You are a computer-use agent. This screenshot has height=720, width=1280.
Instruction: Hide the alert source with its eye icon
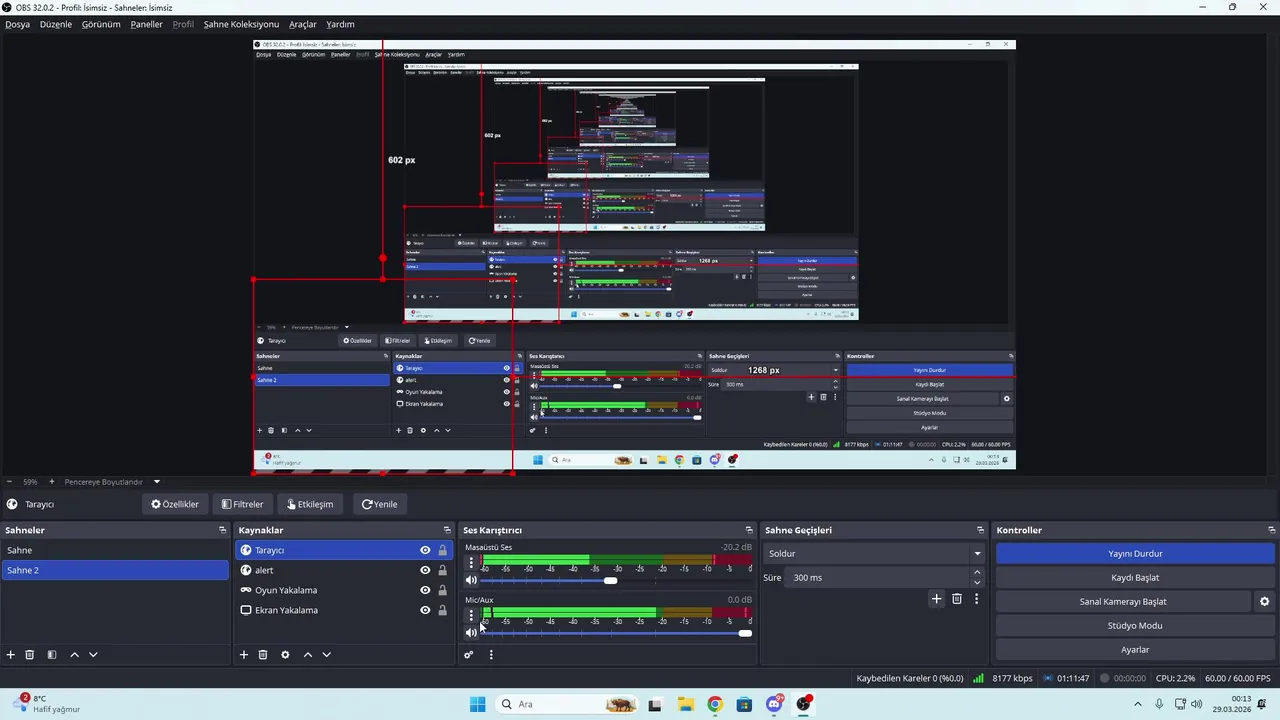click(425, 570)
